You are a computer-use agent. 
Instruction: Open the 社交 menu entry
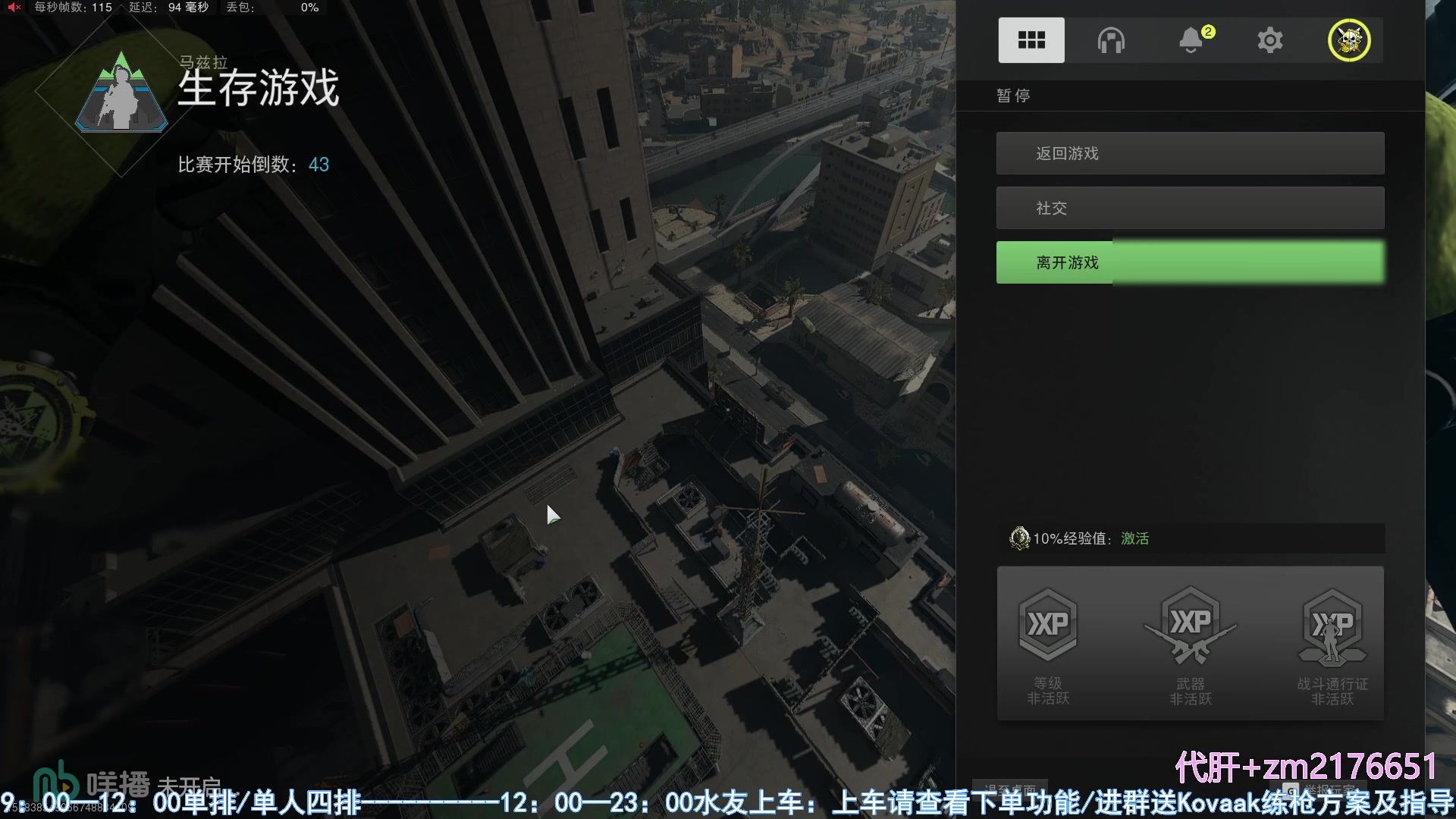(x=1190, y=208)
